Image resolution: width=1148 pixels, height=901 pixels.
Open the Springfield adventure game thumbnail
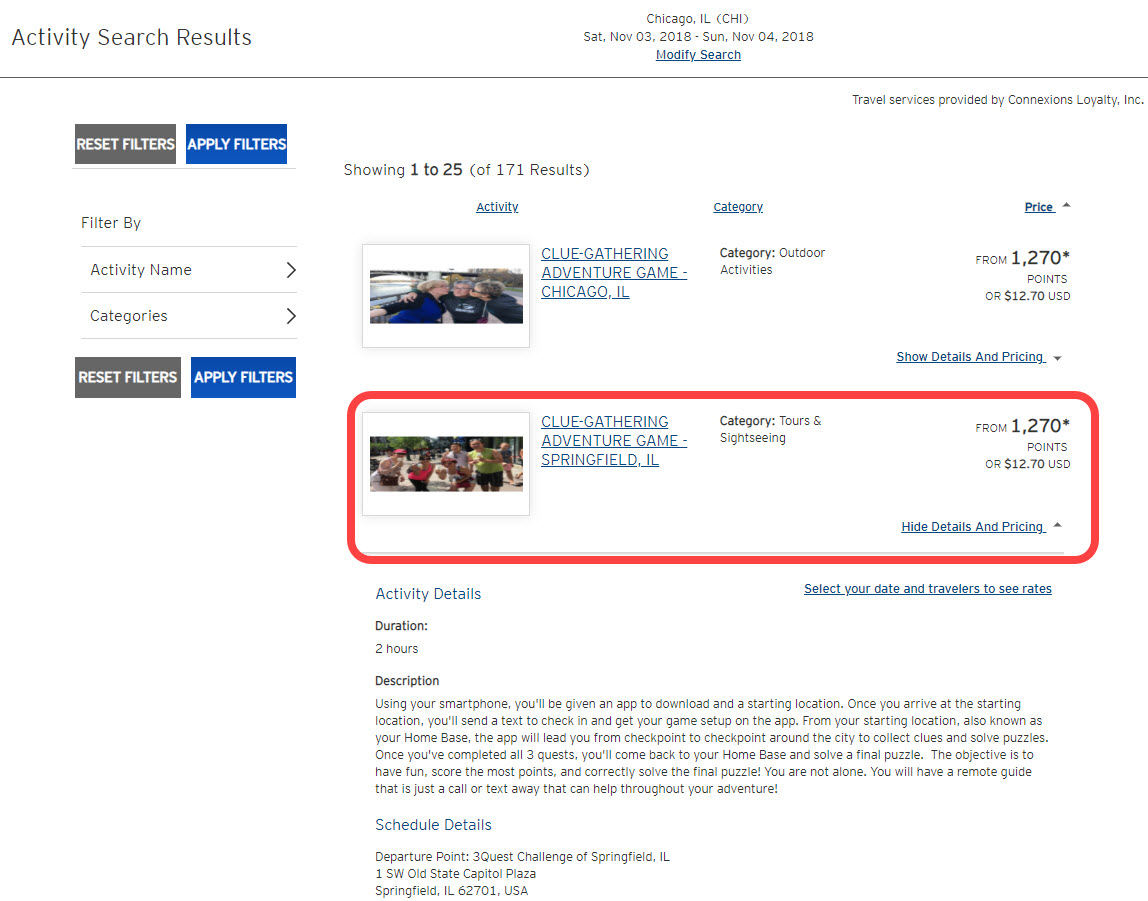[x=446, y=464]
